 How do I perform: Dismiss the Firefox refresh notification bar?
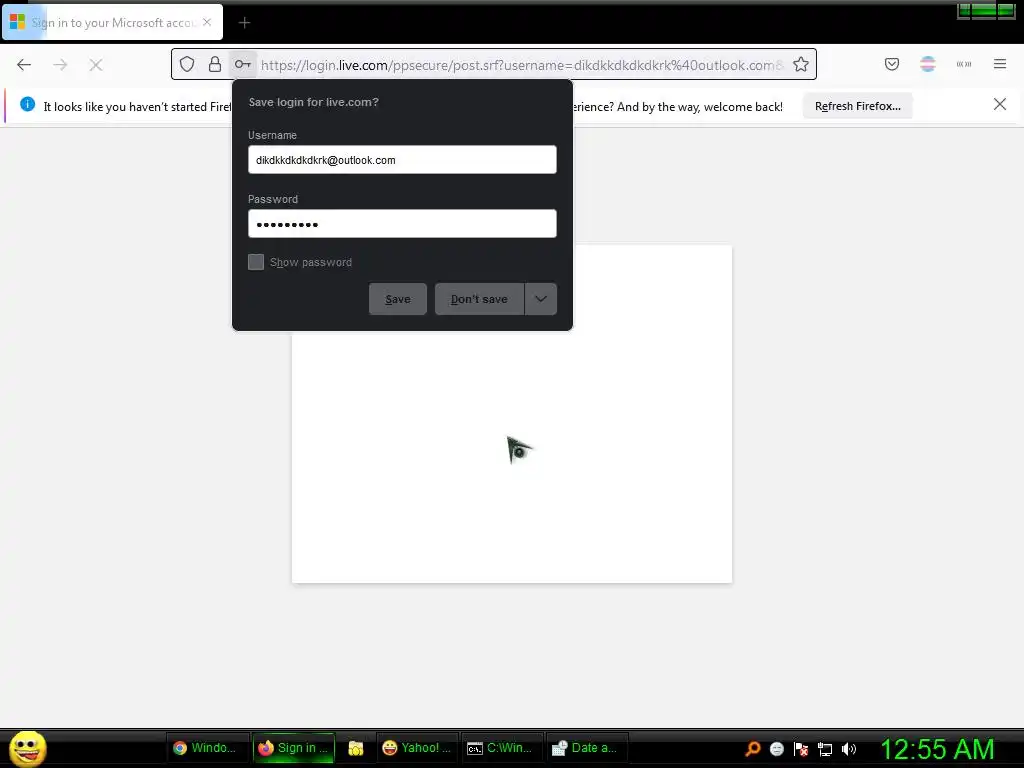(1000, 104)
